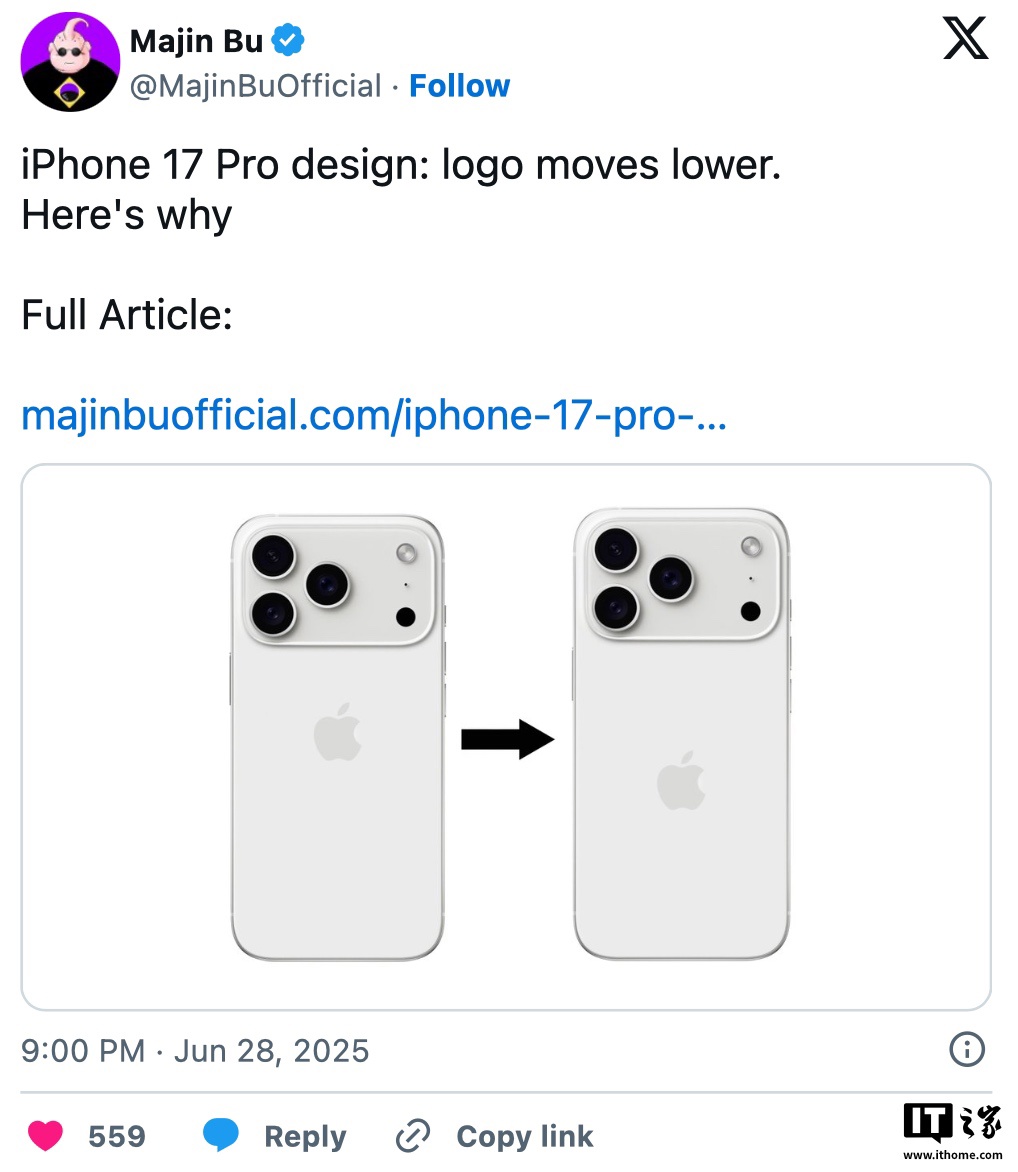Open the @MajinBuOfficial handle link
The width and height of the screenshot is (1018, 1172).
tap(256, 86)
